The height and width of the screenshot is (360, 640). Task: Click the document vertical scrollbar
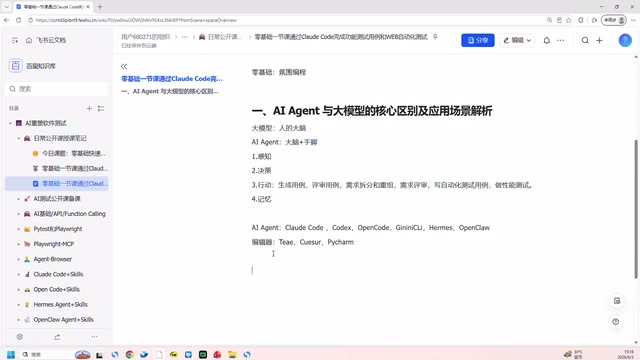[636, 209]
